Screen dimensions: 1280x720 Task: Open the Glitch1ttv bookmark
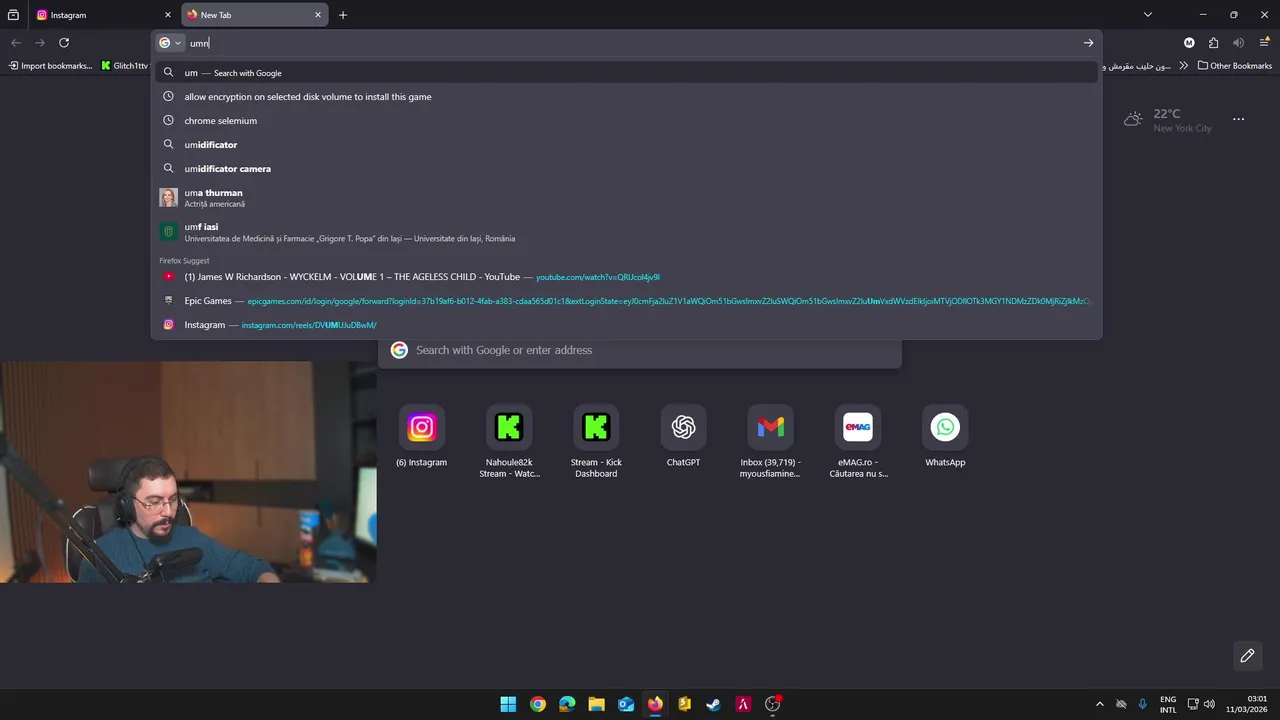[x=125, y=66]
